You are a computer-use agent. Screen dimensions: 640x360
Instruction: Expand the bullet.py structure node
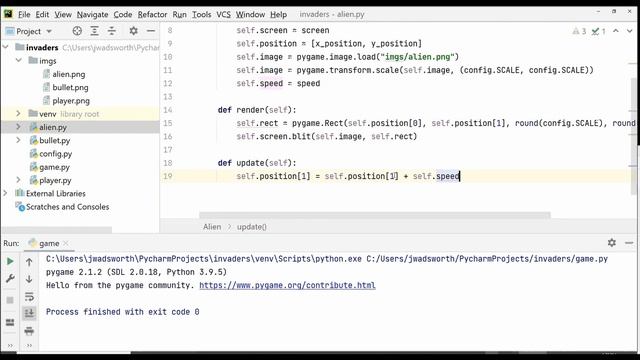(x=19, y=140)
